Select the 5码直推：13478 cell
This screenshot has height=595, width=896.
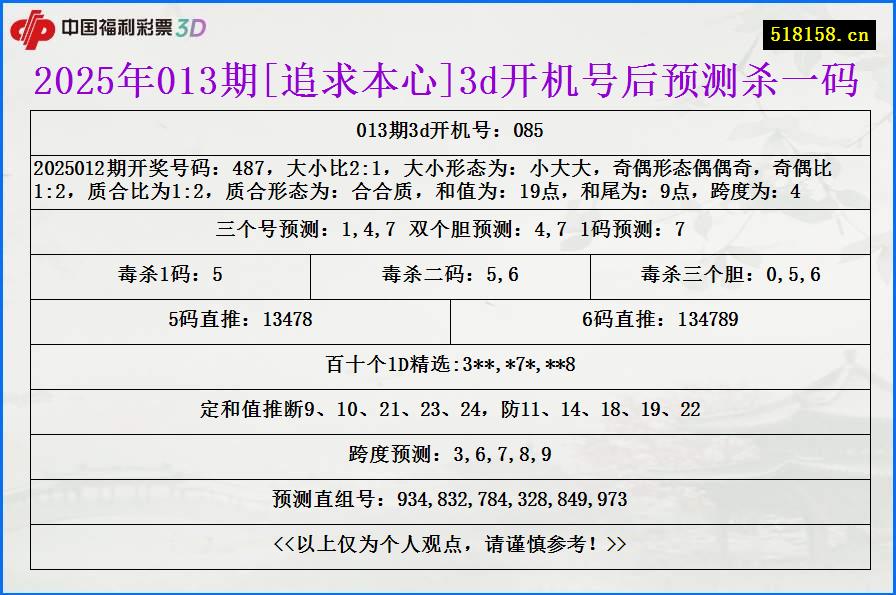point(240,321)
